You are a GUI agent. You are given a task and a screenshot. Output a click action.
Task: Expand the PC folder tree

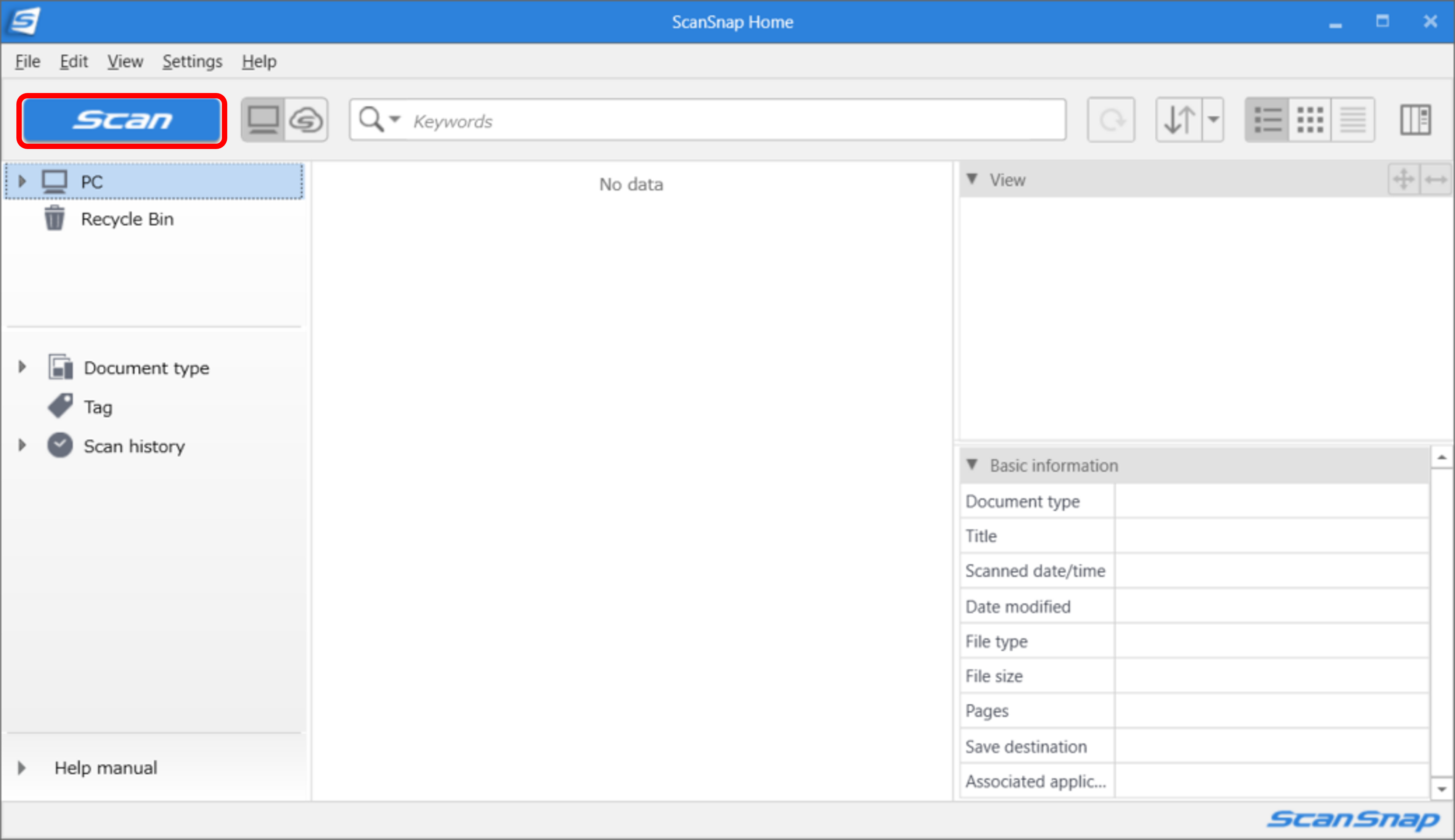pyautogui.click(x=22, y=181)
